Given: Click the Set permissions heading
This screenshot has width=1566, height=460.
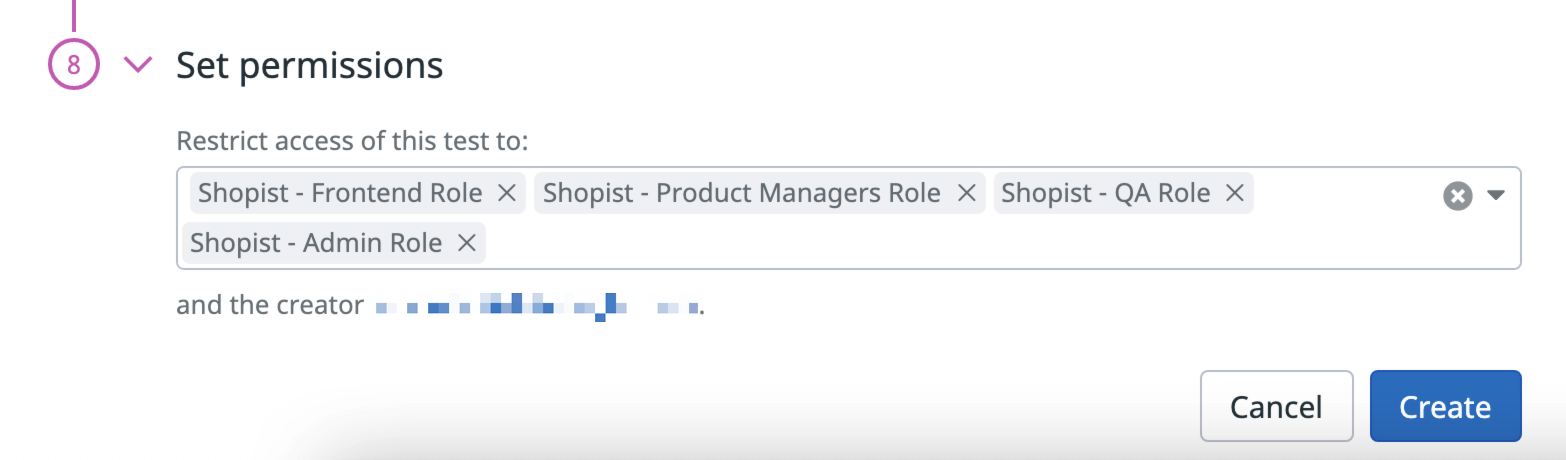Looking at the screenshot, I should pyautogui.click(x=309, y=66).
